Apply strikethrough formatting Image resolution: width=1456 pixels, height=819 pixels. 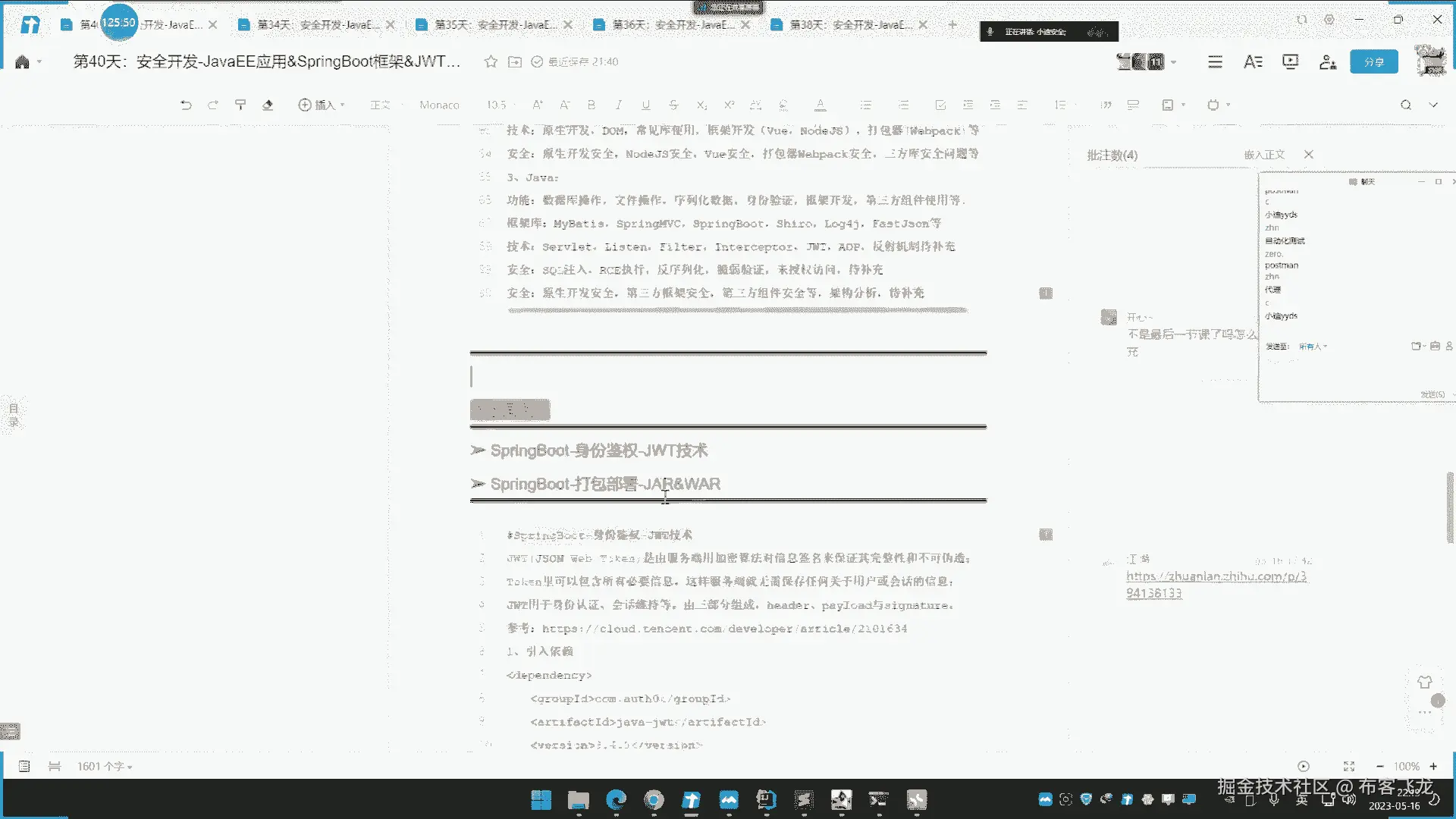[673, 105]
